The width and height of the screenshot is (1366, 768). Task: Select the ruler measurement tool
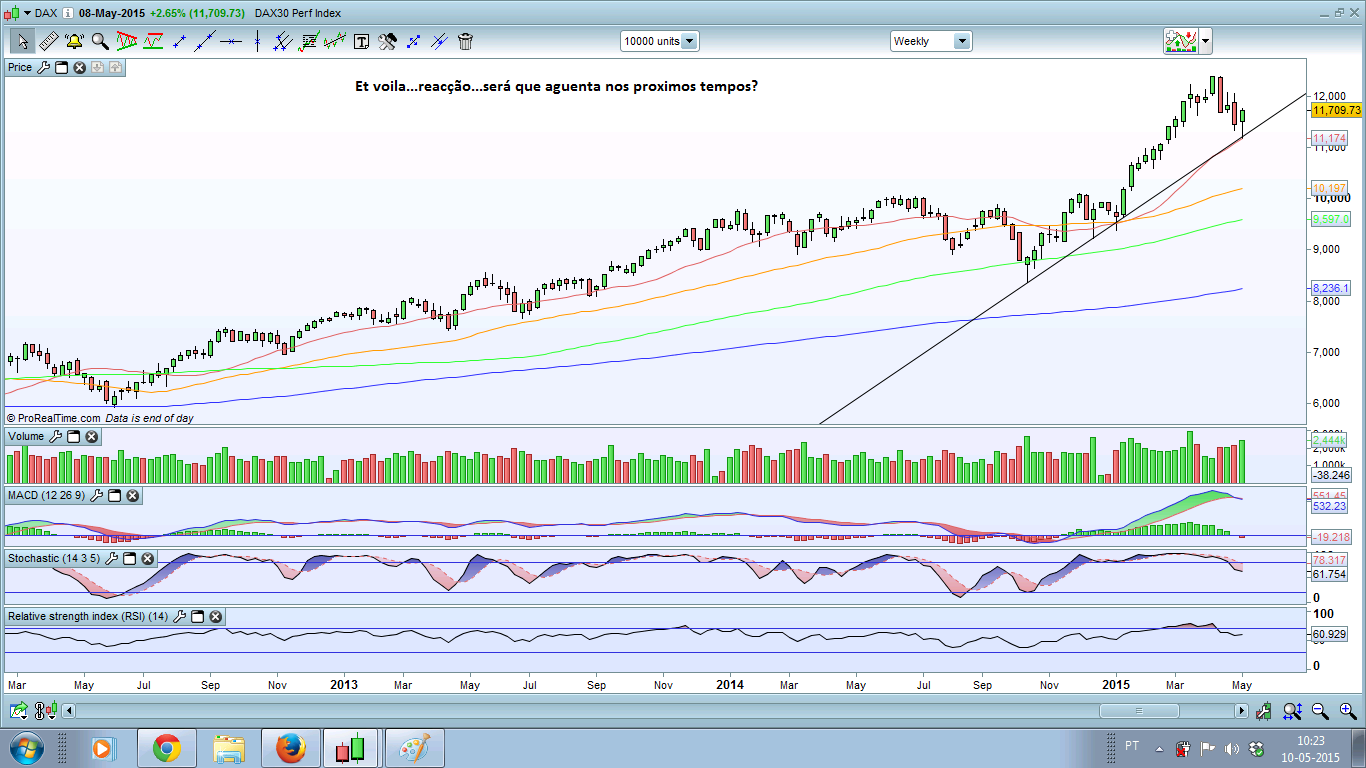[48, 41]
